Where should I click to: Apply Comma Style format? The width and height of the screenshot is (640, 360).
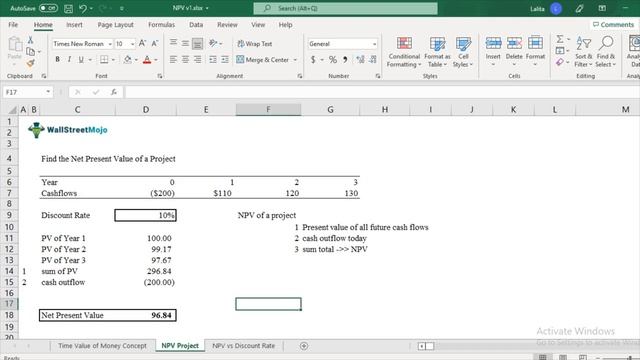pos(345,60)
